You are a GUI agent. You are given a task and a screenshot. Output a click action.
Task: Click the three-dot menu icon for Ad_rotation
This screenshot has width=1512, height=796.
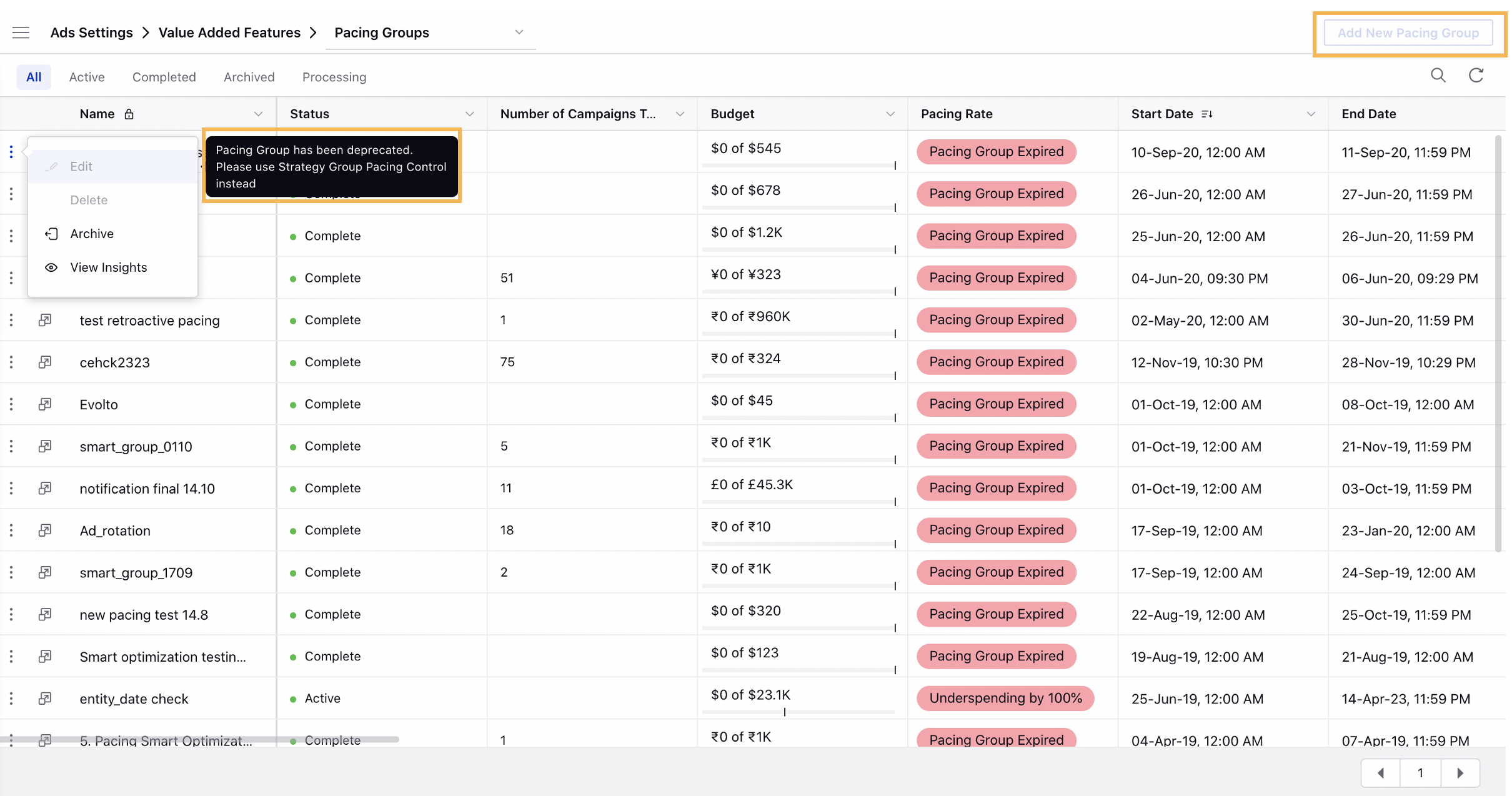pyautogui.click(x=12, y=530)
